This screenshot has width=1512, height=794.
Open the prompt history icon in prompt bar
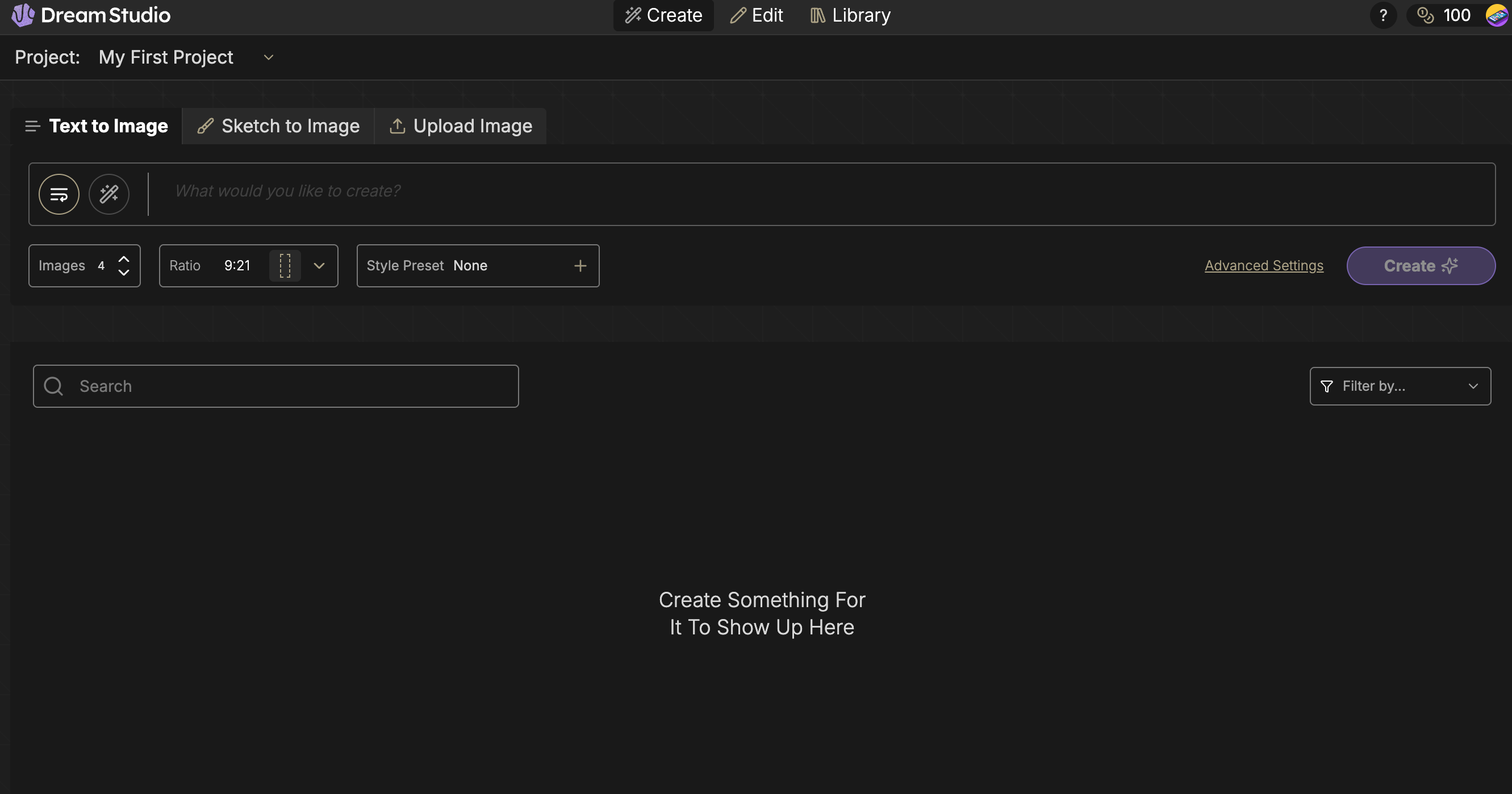coord(59,194)
